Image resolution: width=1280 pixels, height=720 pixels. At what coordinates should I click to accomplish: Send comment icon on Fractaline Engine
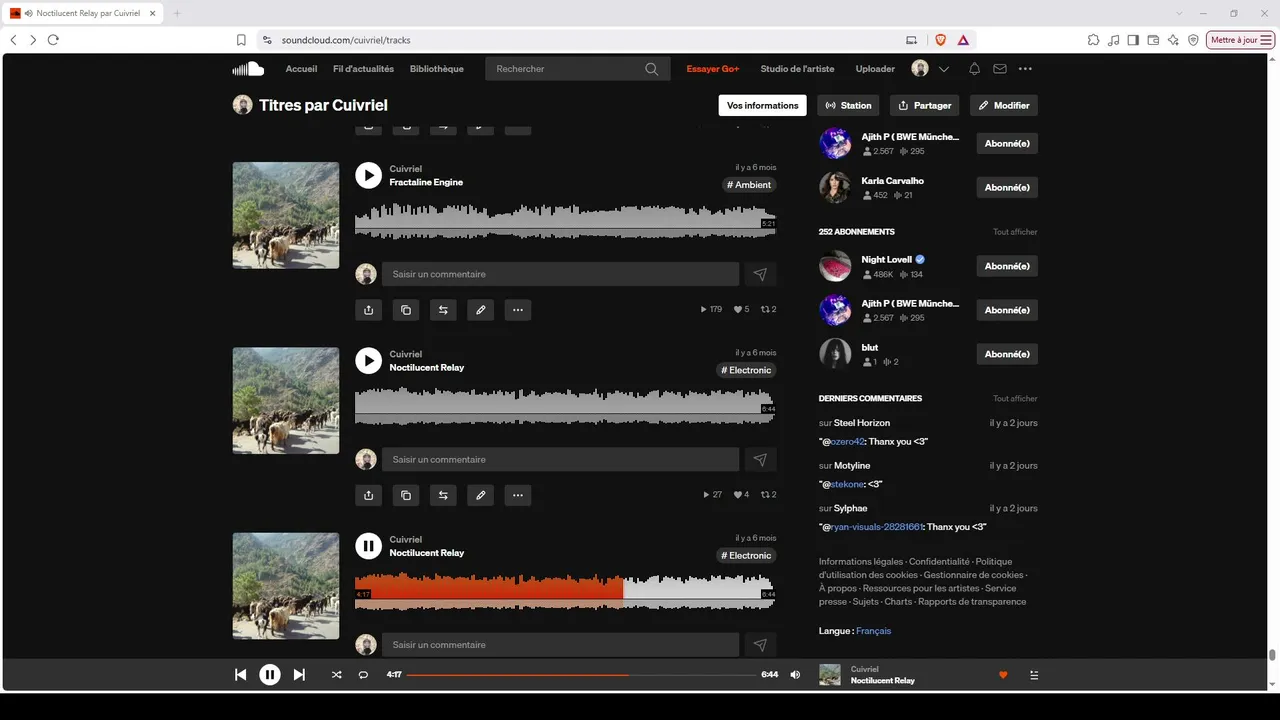(x=760, y=274)
